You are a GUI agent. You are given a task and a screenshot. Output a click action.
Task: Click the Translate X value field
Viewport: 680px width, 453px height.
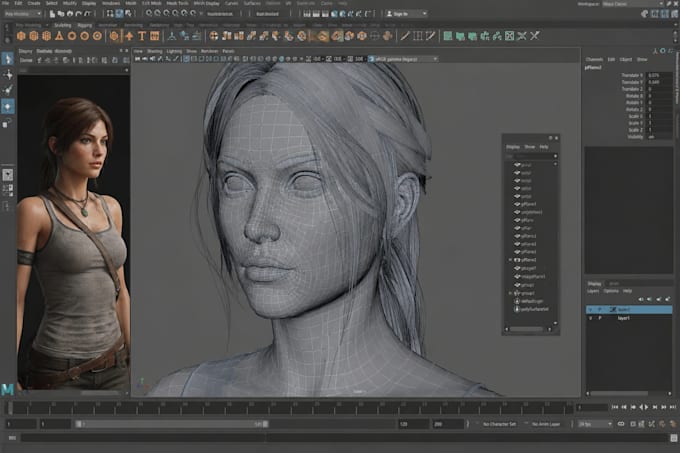coord(659,75)
